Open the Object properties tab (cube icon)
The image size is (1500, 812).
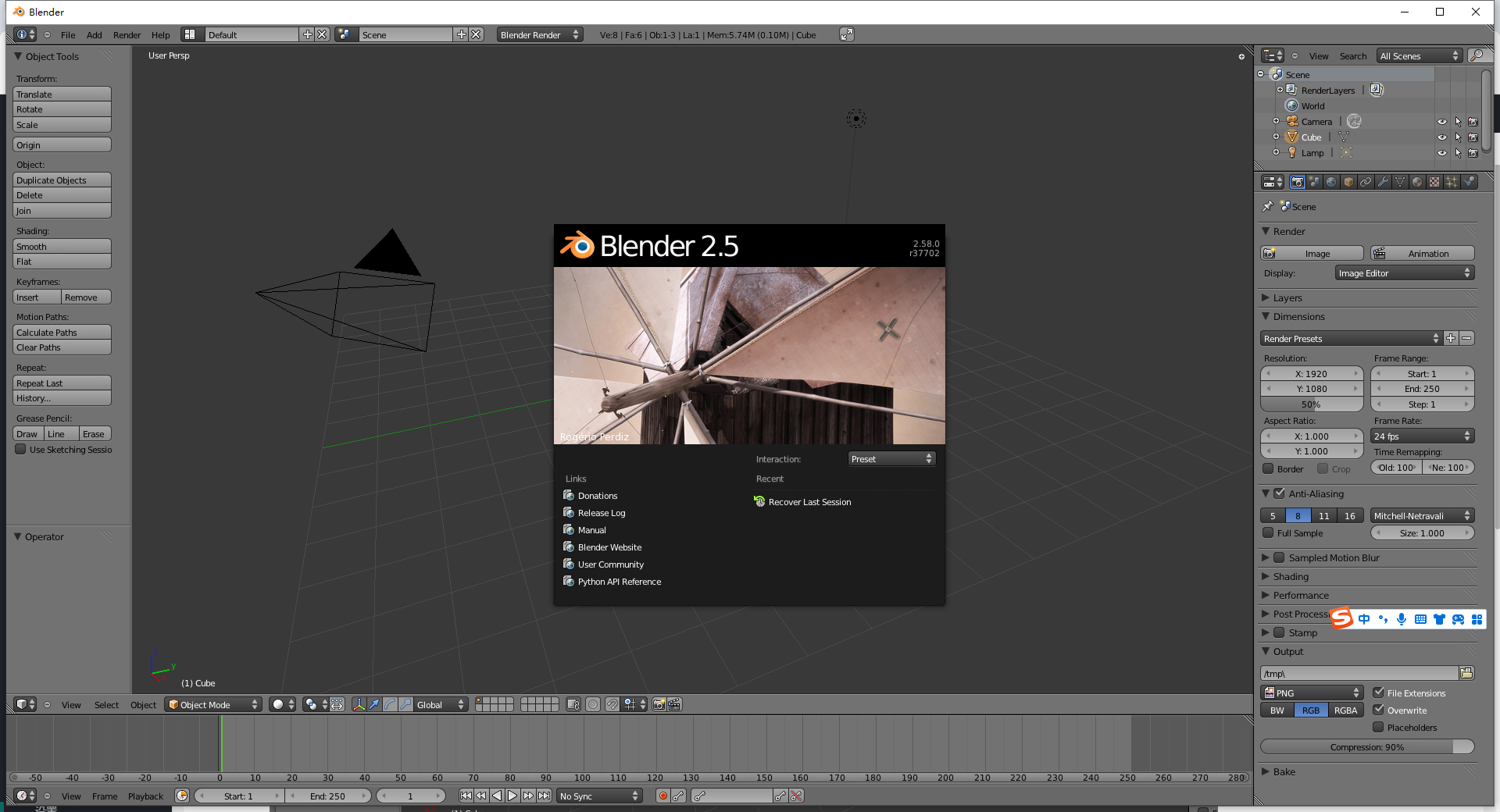(x=1349, y=182)
